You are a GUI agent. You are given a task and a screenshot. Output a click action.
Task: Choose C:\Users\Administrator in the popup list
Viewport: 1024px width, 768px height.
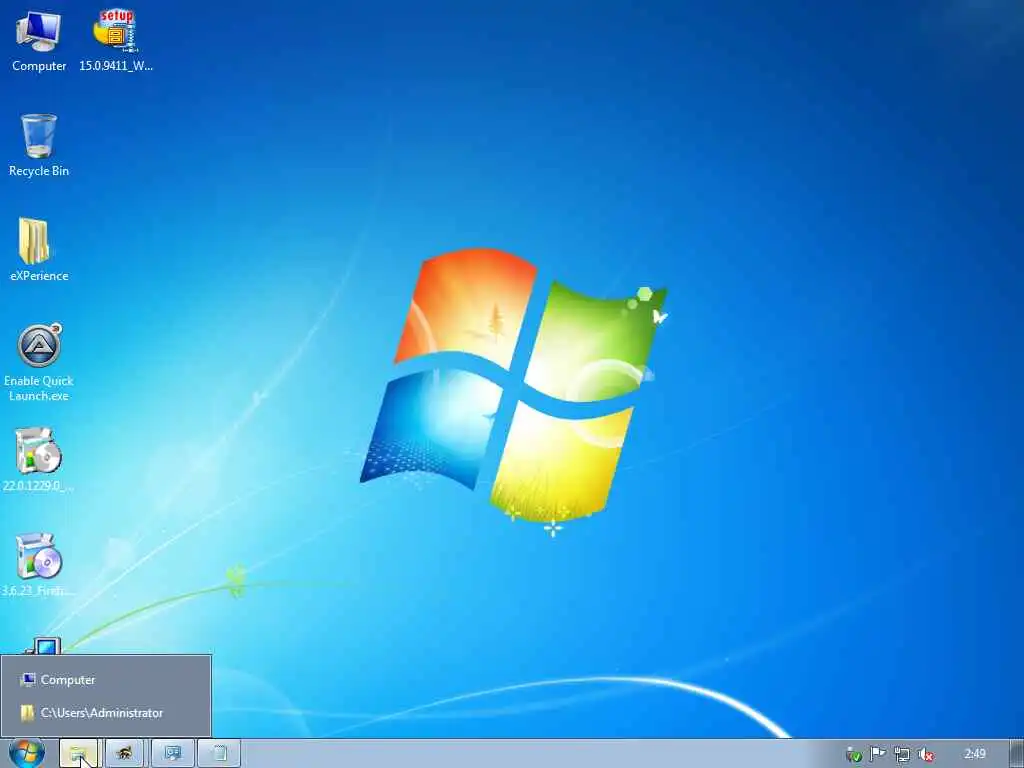pyautogui.click(x=106, y=713)
